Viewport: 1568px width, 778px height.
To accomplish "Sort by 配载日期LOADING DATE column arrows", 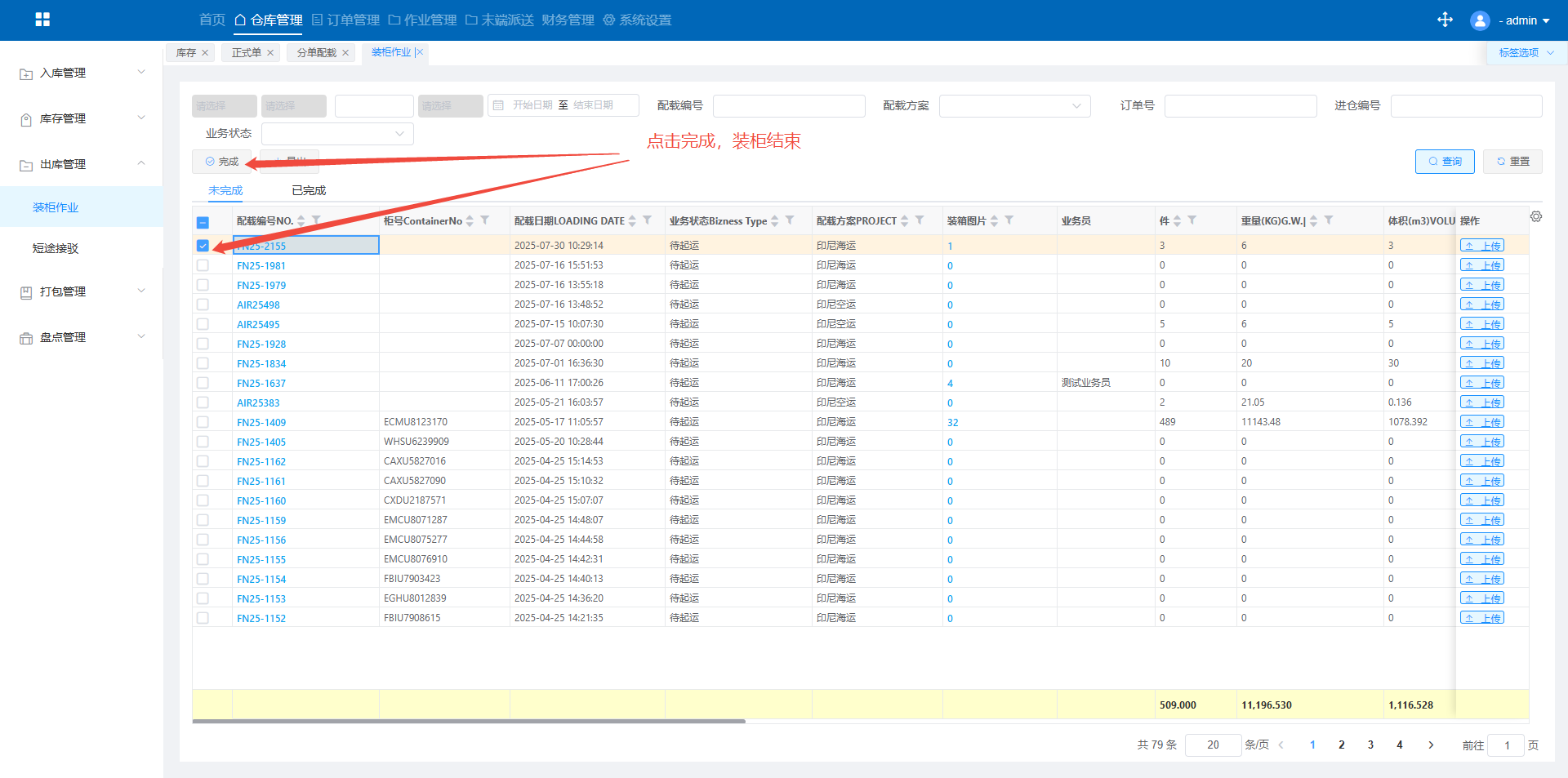I will click(632, 221).
